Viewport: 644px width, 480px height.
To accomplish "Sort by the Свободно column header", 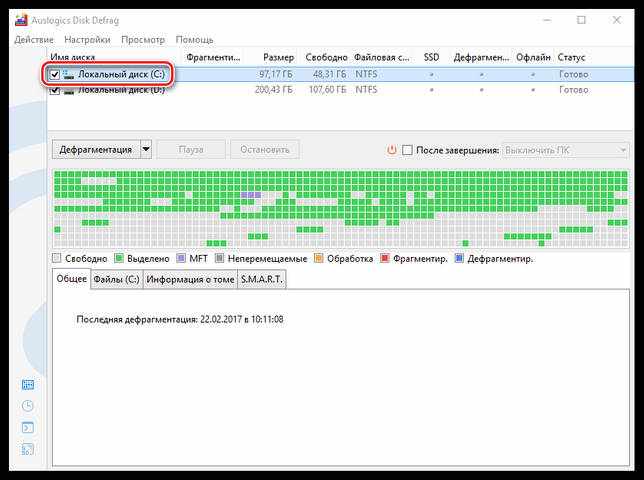I will (x=327, y=57).
